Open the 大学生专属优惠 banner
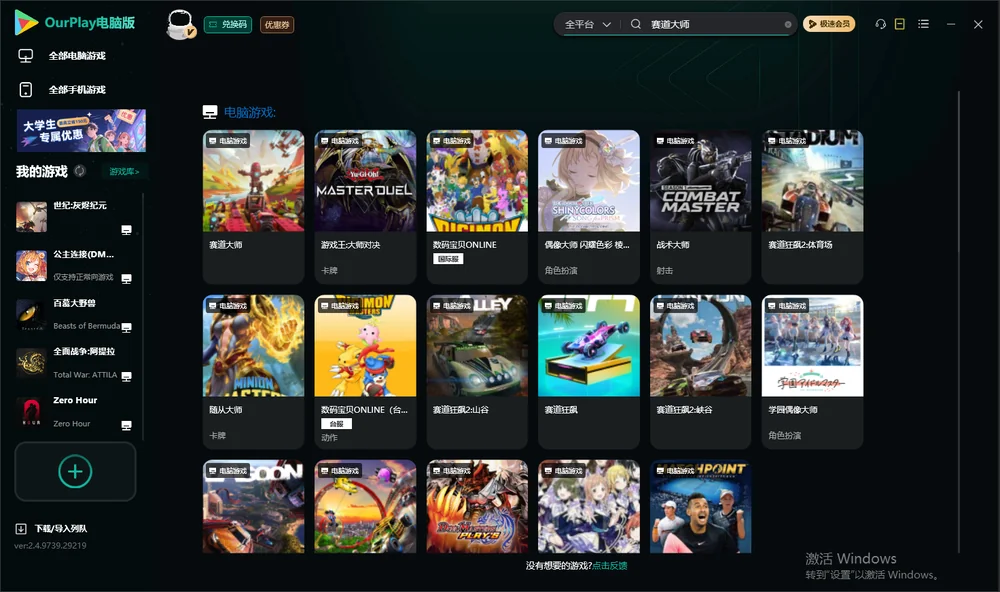This screenshot has width=1000, height=592. pos(81,130)
